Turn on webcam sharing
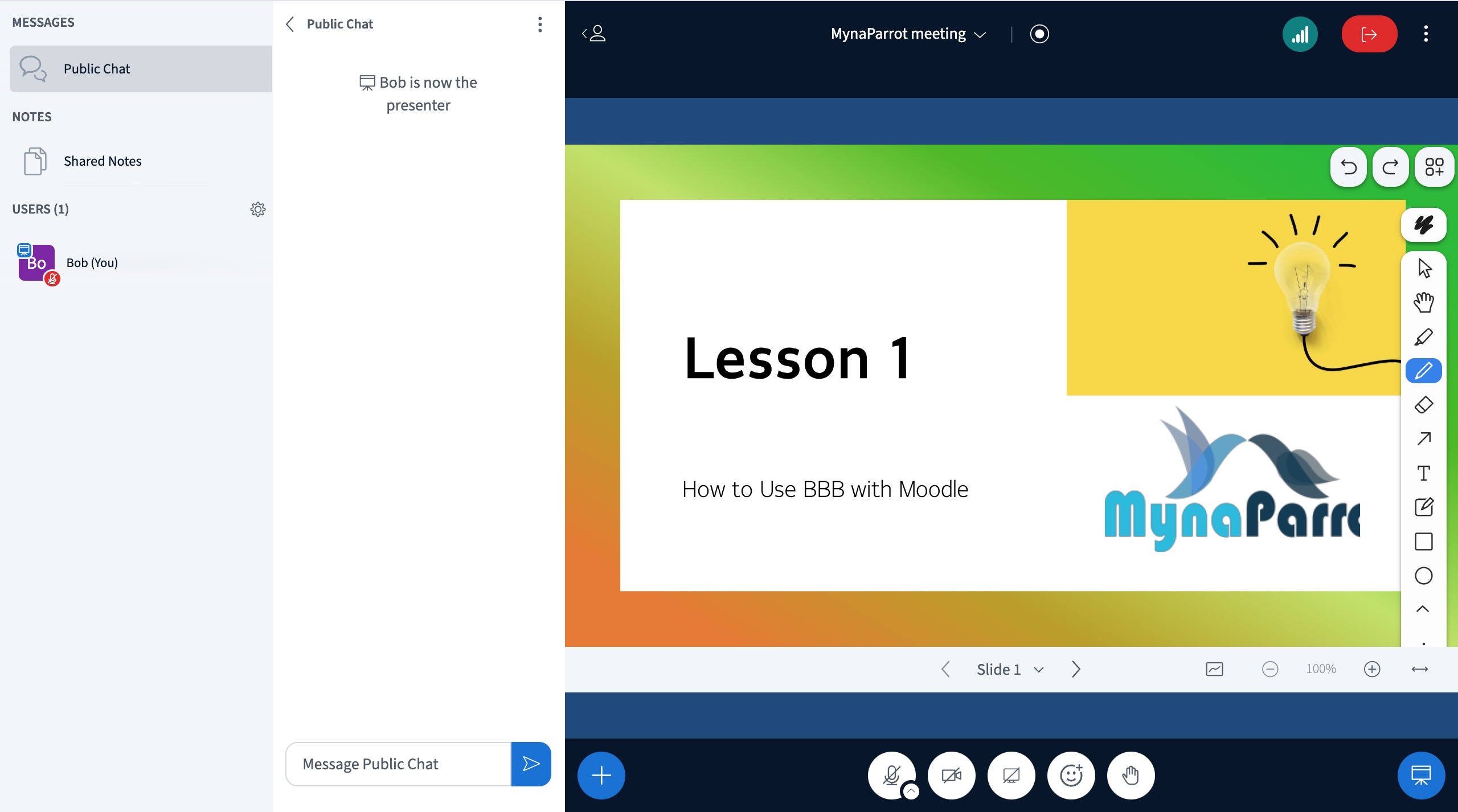This screenshot has width=1458, height=812. (x=951, y=775)
